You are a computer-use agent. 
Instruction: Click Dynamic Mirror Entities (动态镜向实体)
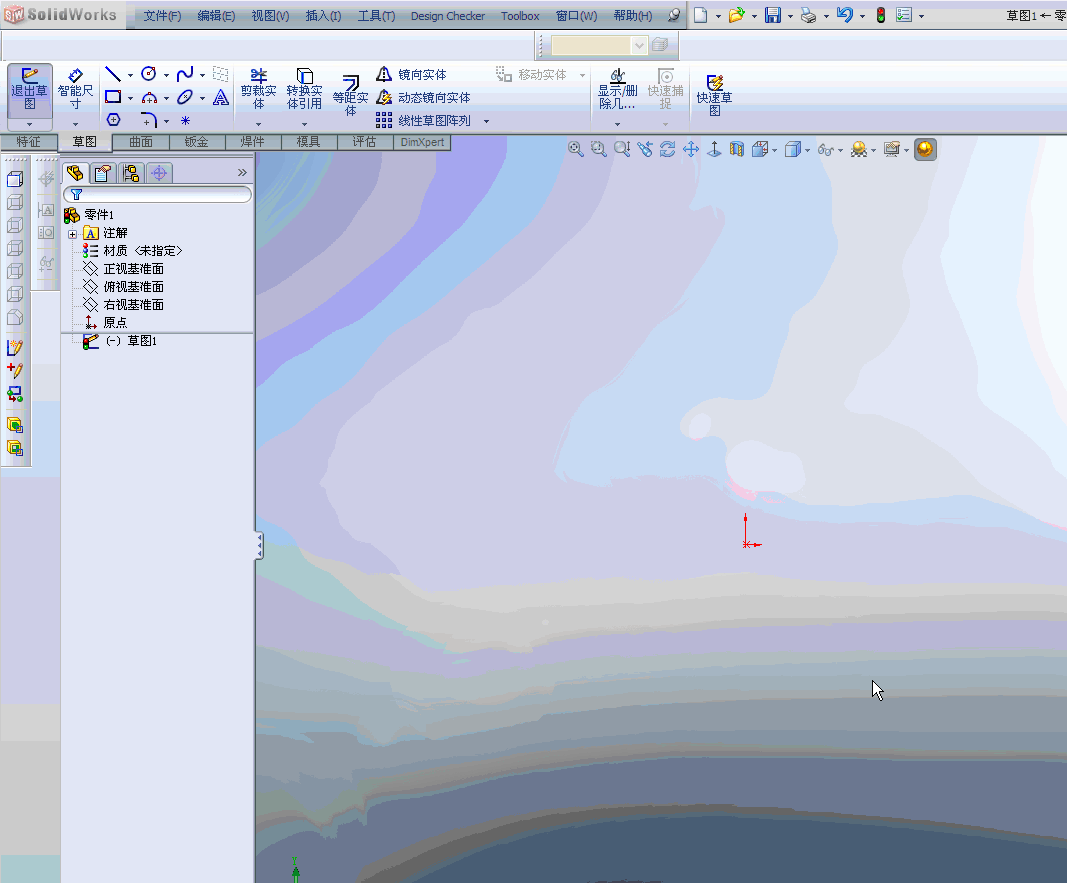(x=423, y=97)
